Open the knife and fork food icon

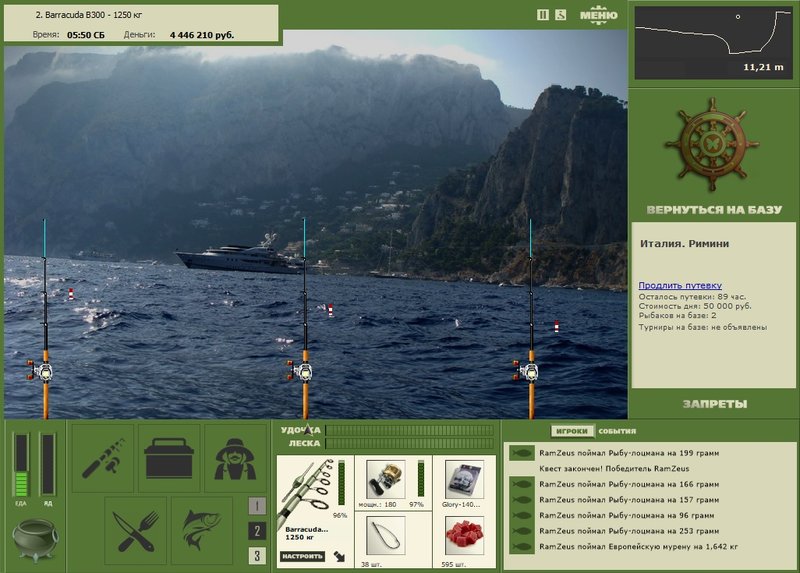(x=136, y=531)
